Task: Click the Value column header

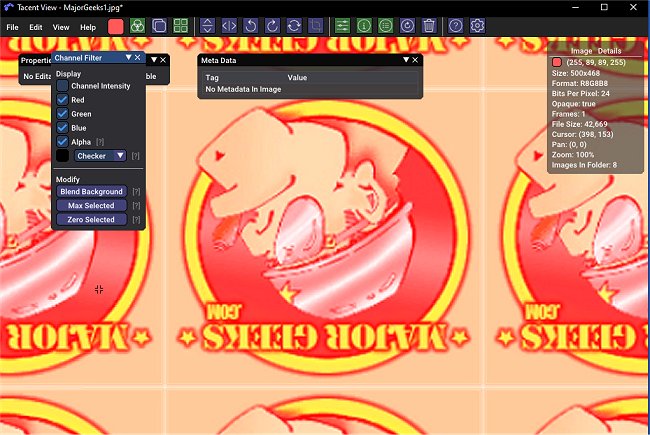Action: [x=297, y=78]
